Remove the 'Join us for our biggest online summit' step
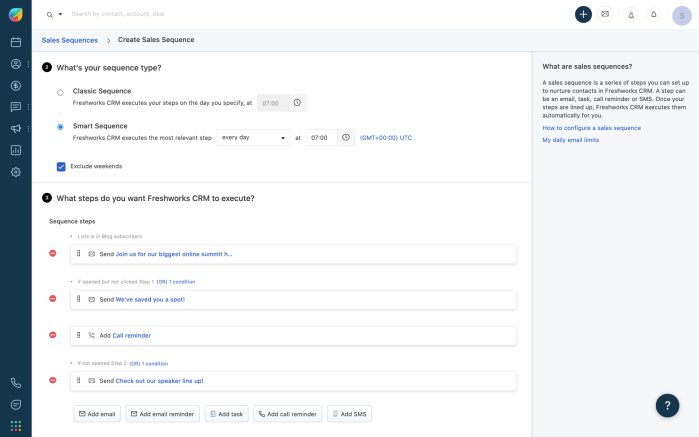 (x=53, y=253)
